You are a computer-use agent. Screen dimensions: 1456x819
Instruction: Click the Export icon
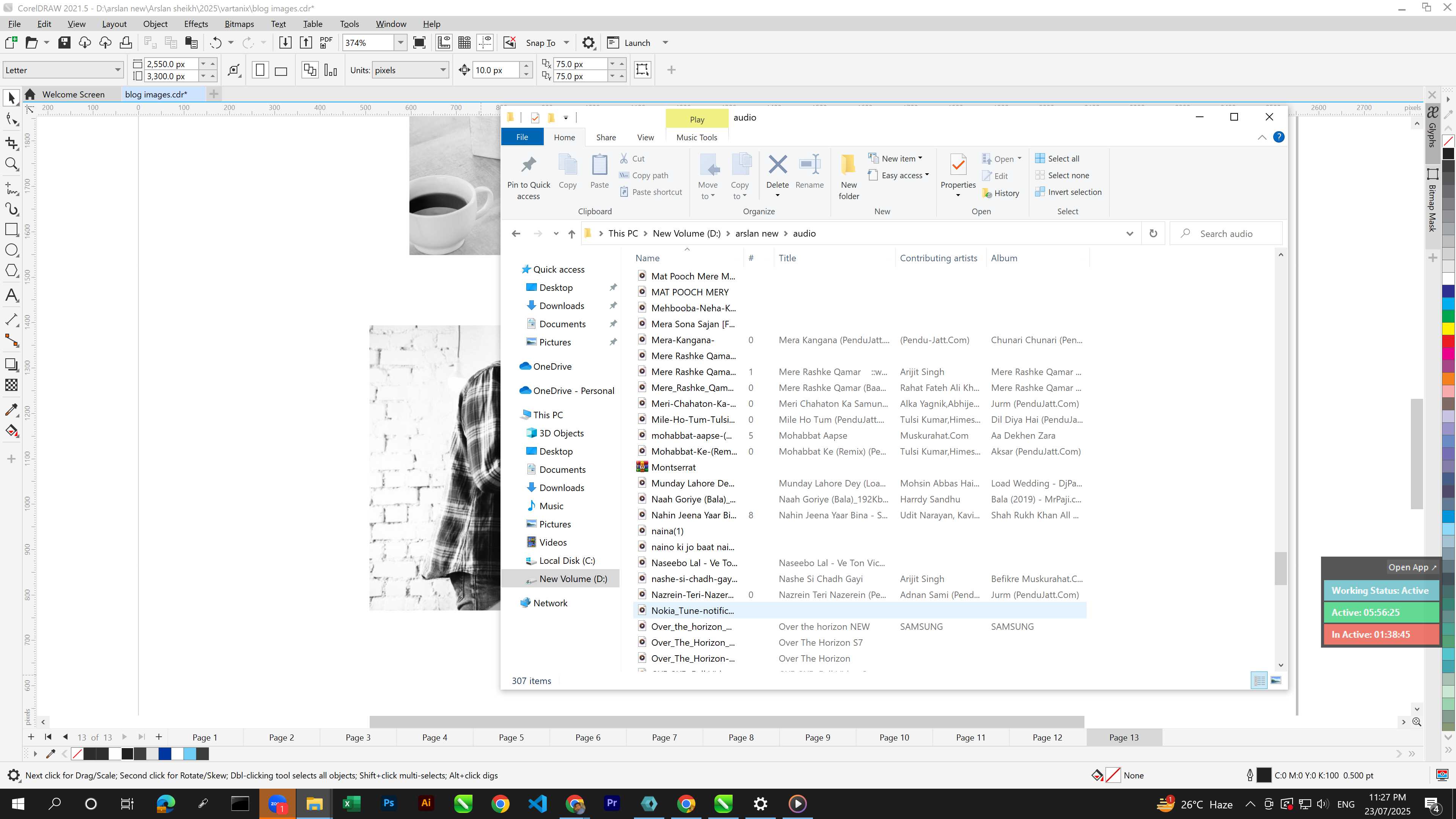tap(306, 42)
